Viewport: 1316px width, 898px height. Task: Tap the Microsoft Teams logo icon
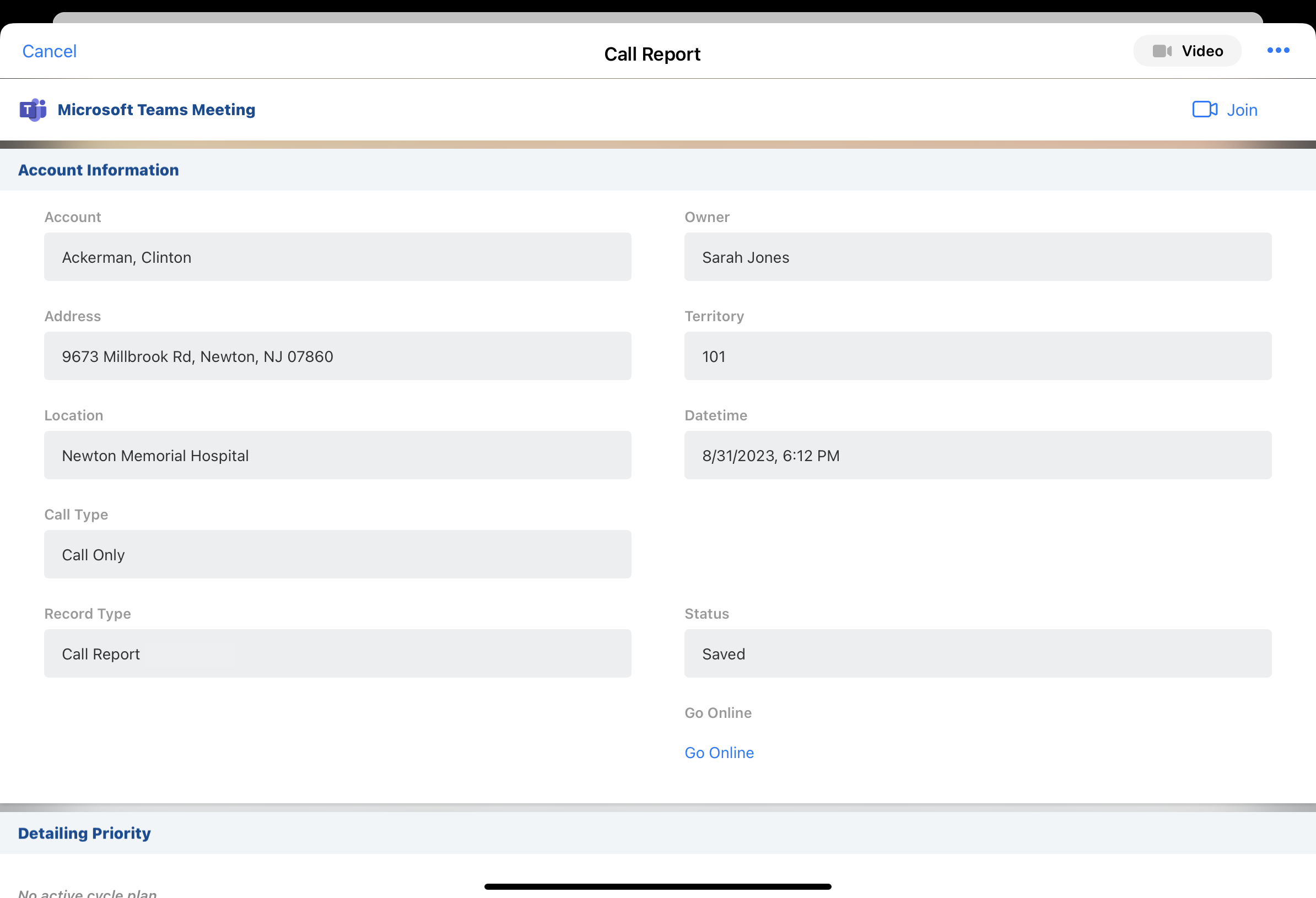tap(33, 110)
